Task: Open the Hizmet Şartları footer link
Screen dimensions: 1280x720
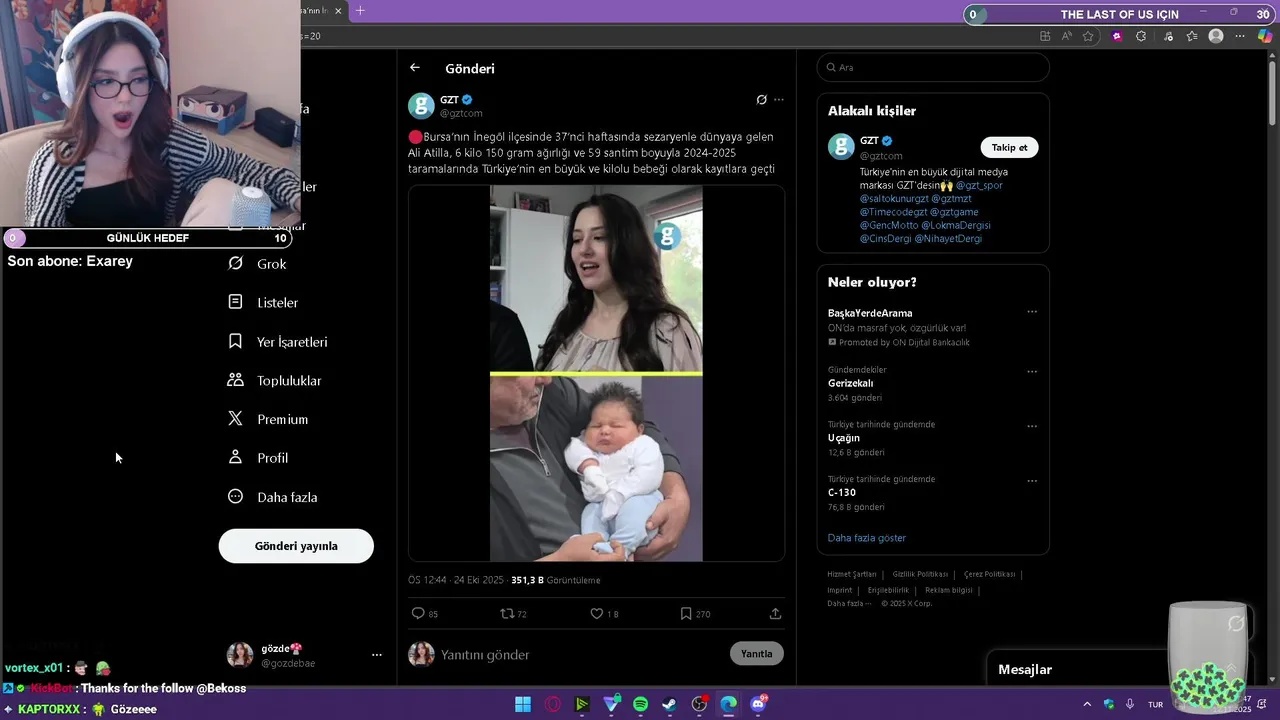Action: pos(851,574)
